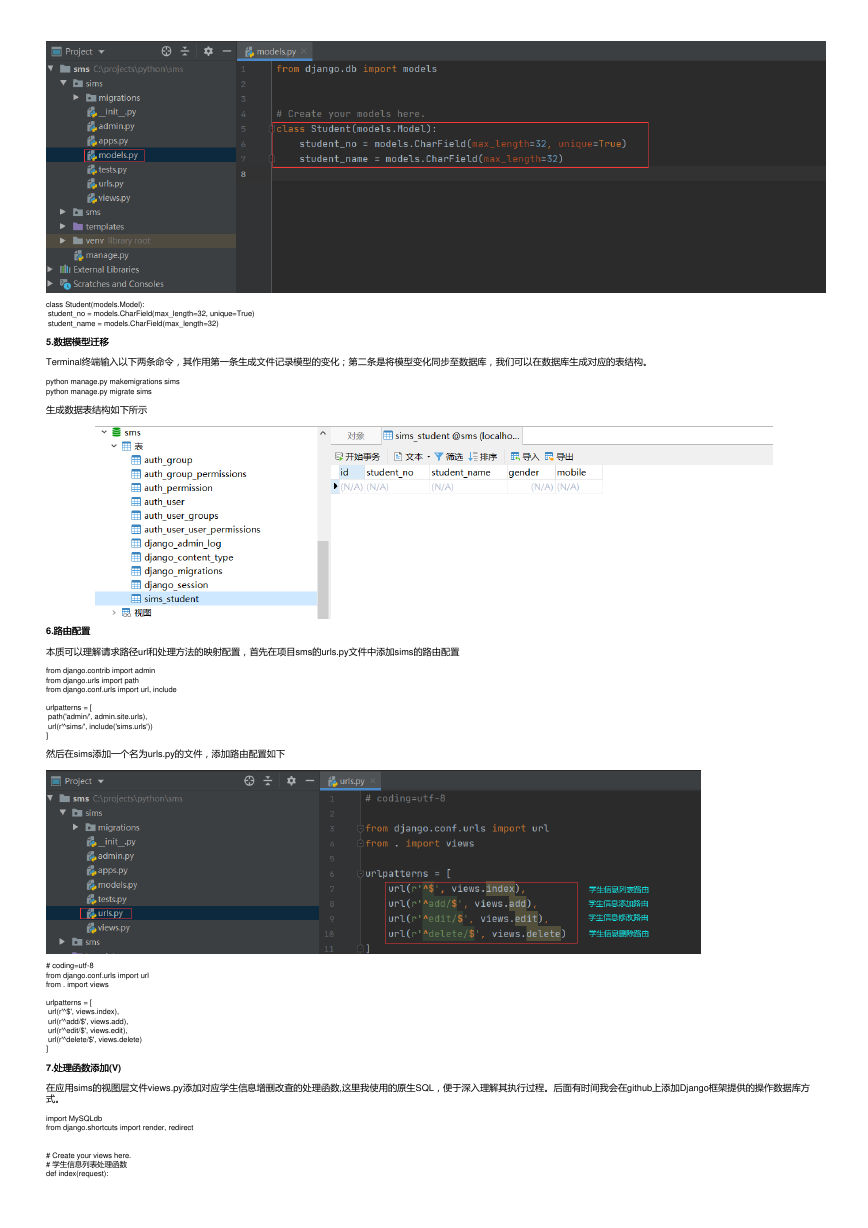
Task: Collapse the 表 tables node in Navicat
Action: pyautogui.click(x=114, y=446)
